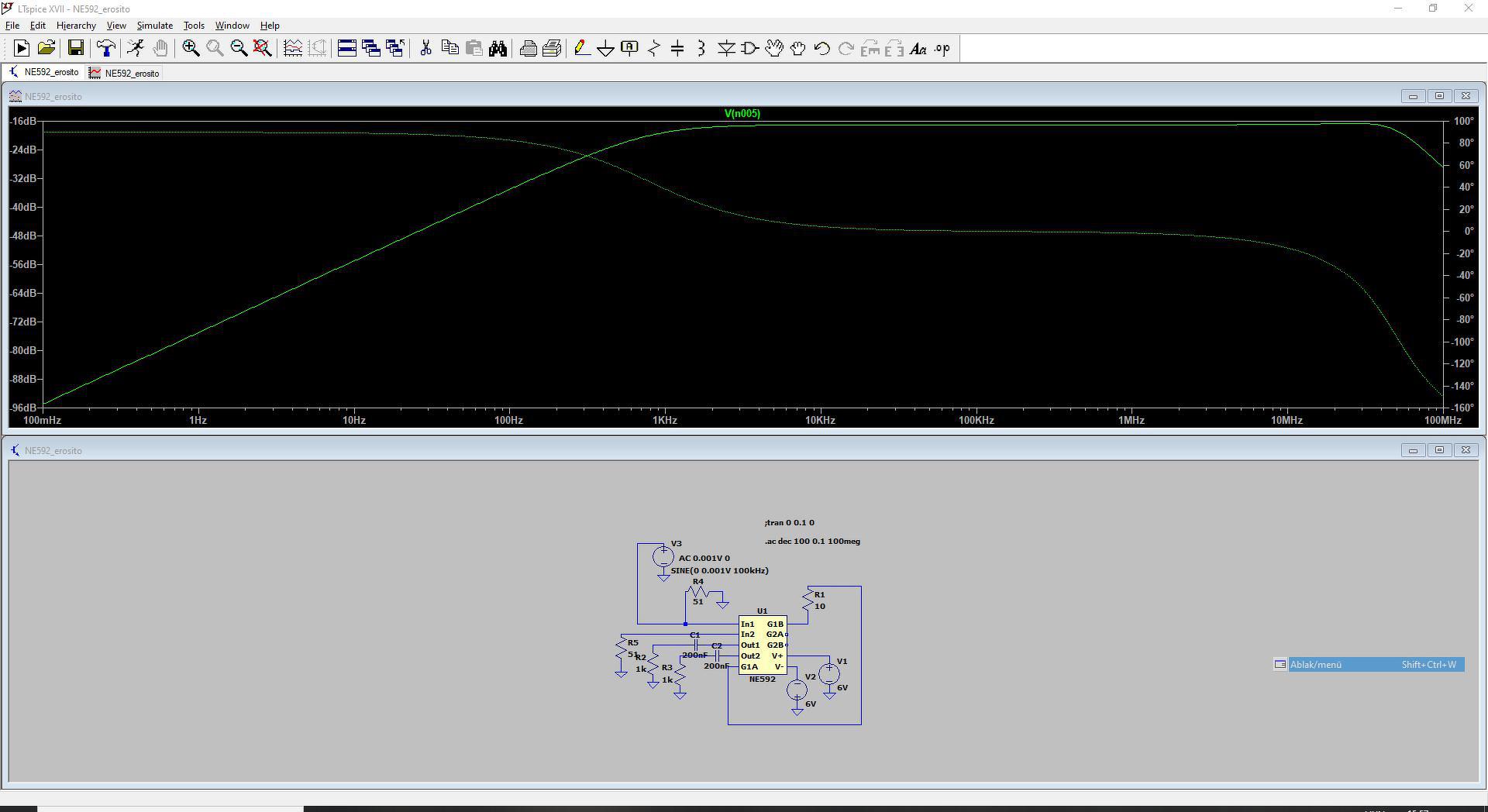Click the 100MHz frequency axis label
1488x812 pixels.
(1442, 421)
